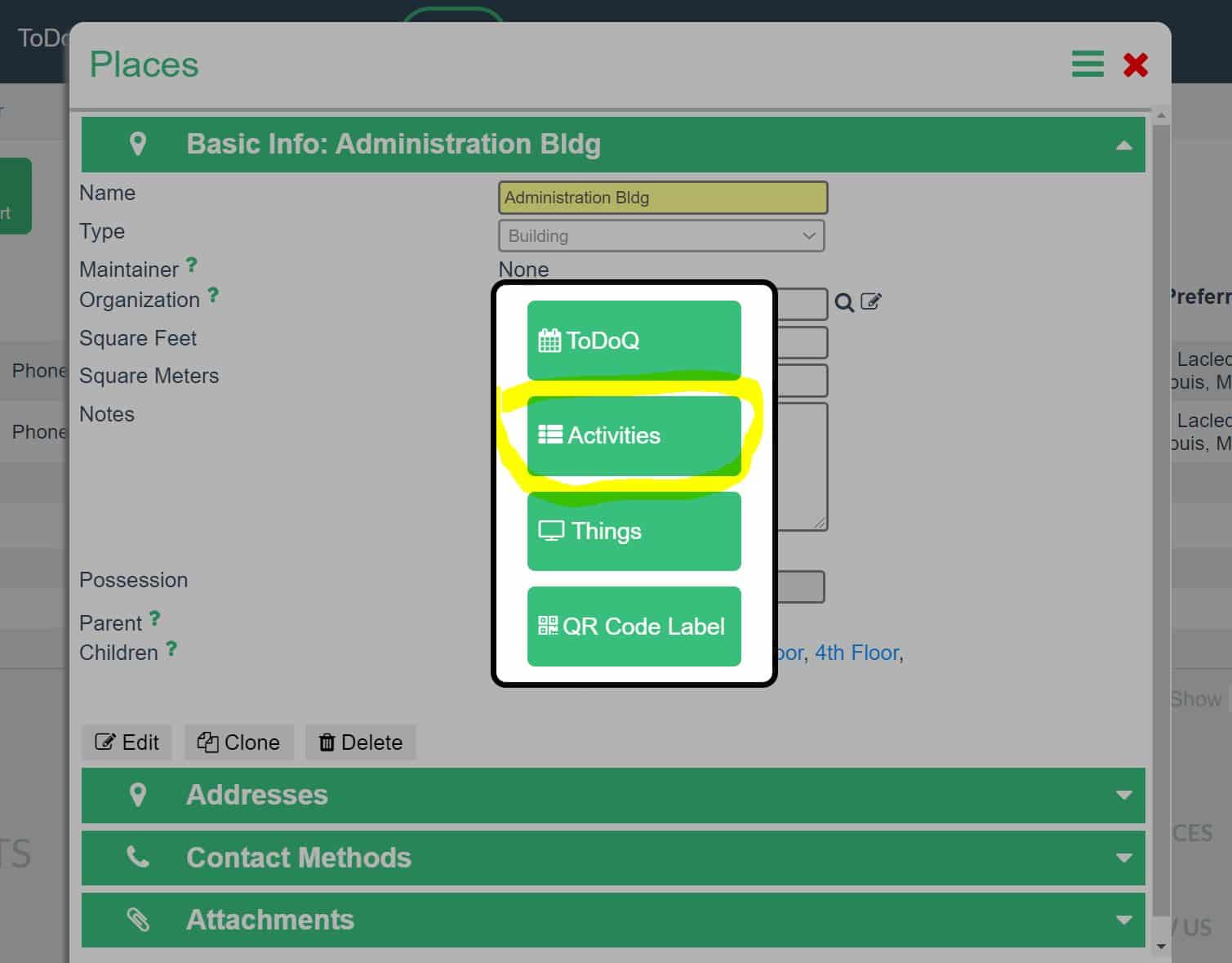Expand the Contact Methods section
The height and width of the screenshot is (963, 1232).
click(613, 858)
